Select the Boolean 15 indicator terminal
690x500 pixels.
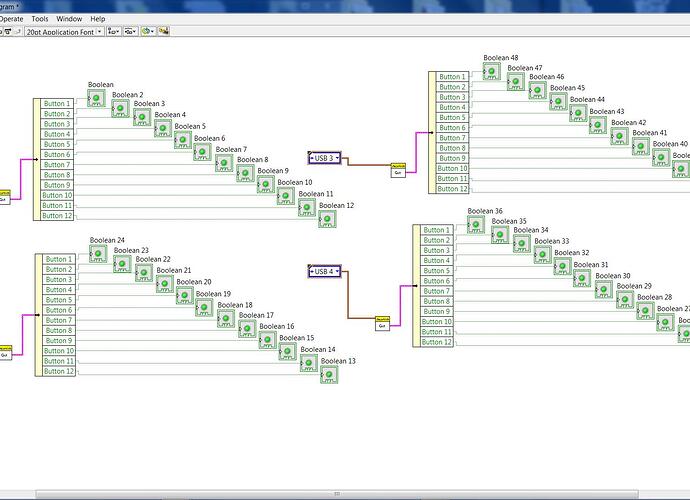pos(288,352)
